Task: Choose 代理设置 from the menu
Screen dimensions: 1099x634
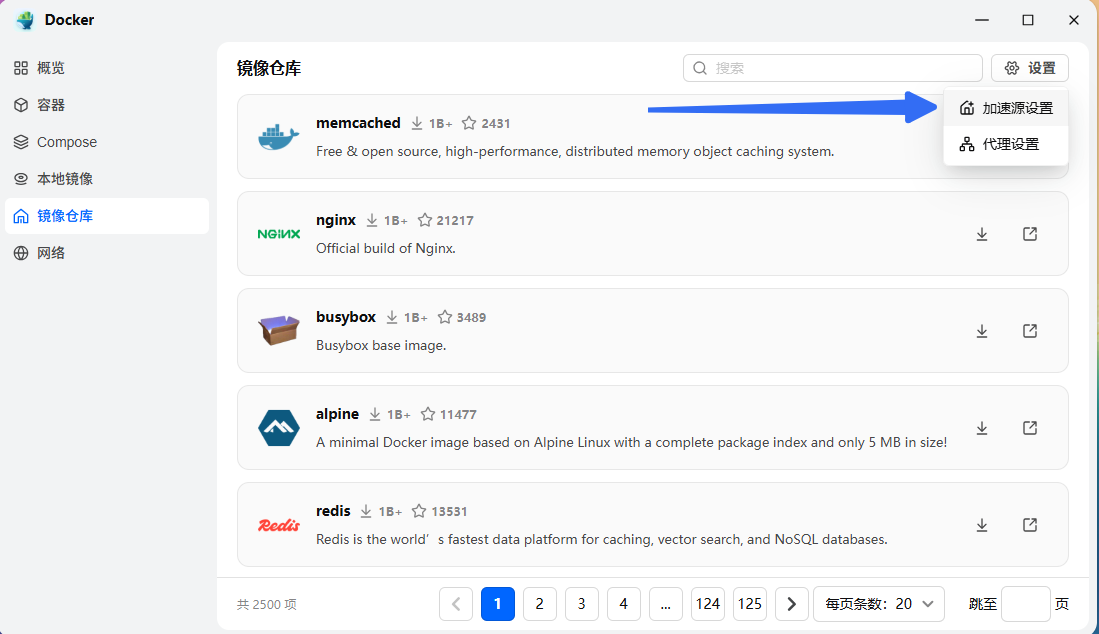Action: tap(1006, 144)
